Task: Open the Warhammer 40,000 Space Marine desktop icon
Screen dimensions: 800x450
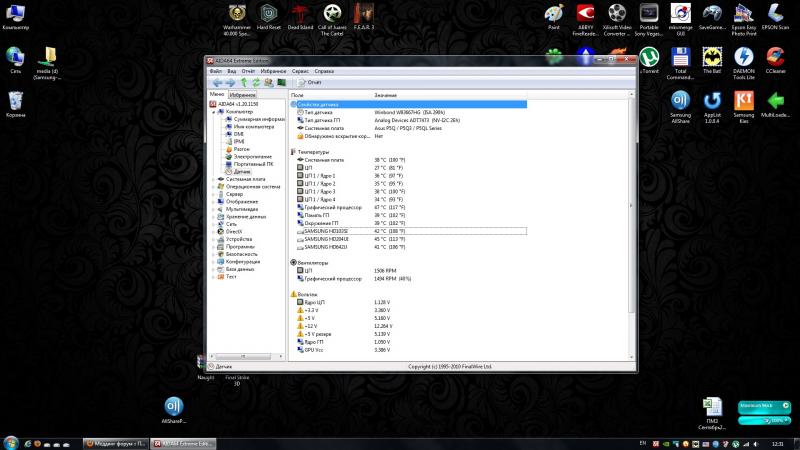Action: click(237, 20)
